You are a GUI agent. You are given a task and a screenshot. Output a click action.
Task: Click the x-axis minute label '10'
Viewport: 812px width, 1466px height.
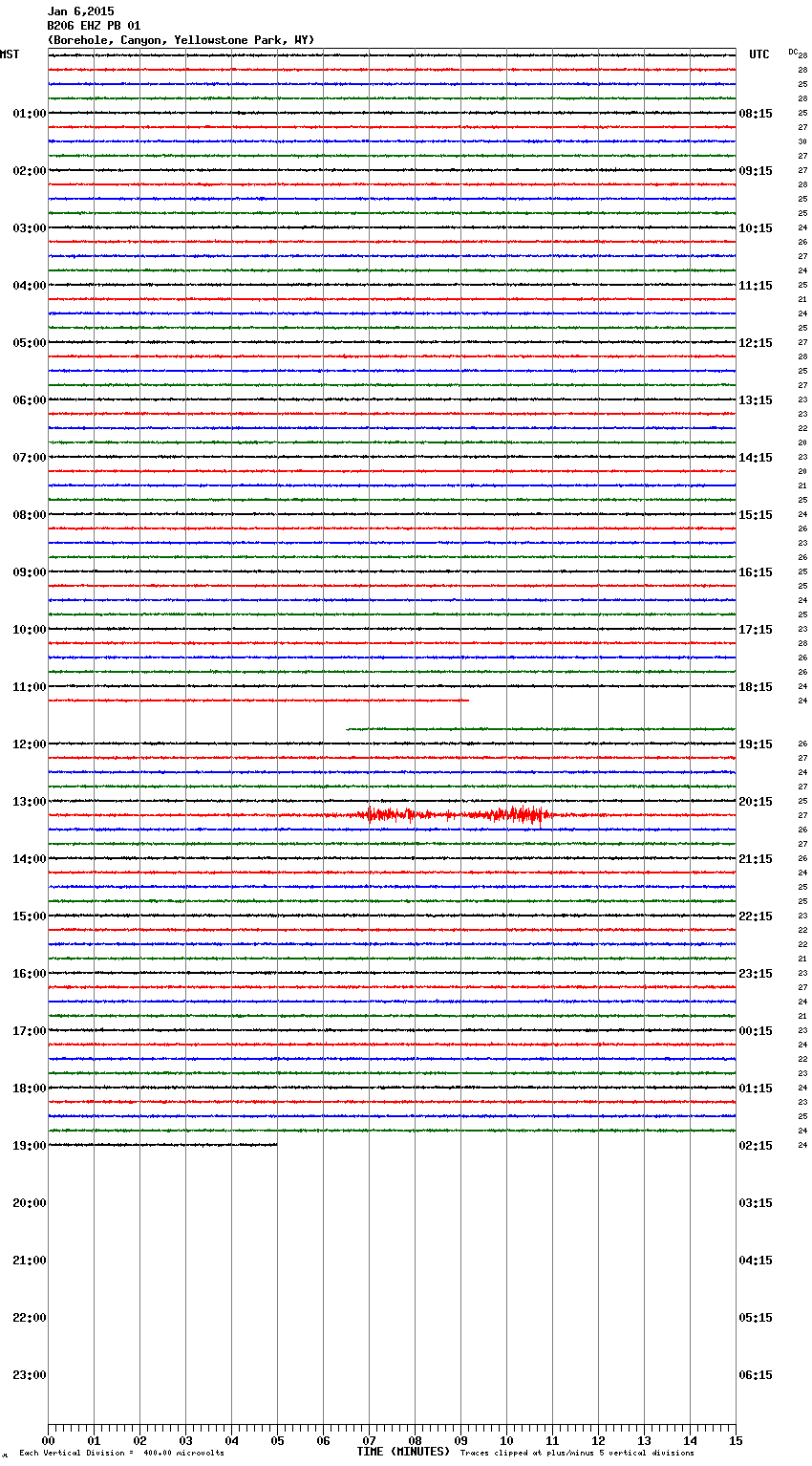point(506,1441)
